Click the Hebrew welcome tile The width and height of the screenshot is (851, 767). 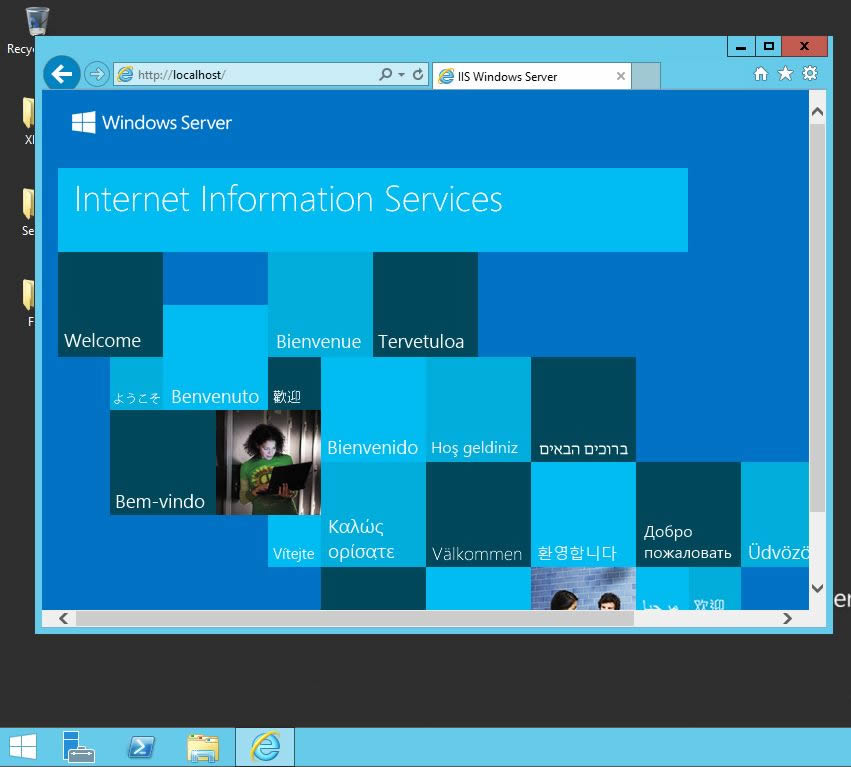tap(583, 410)
